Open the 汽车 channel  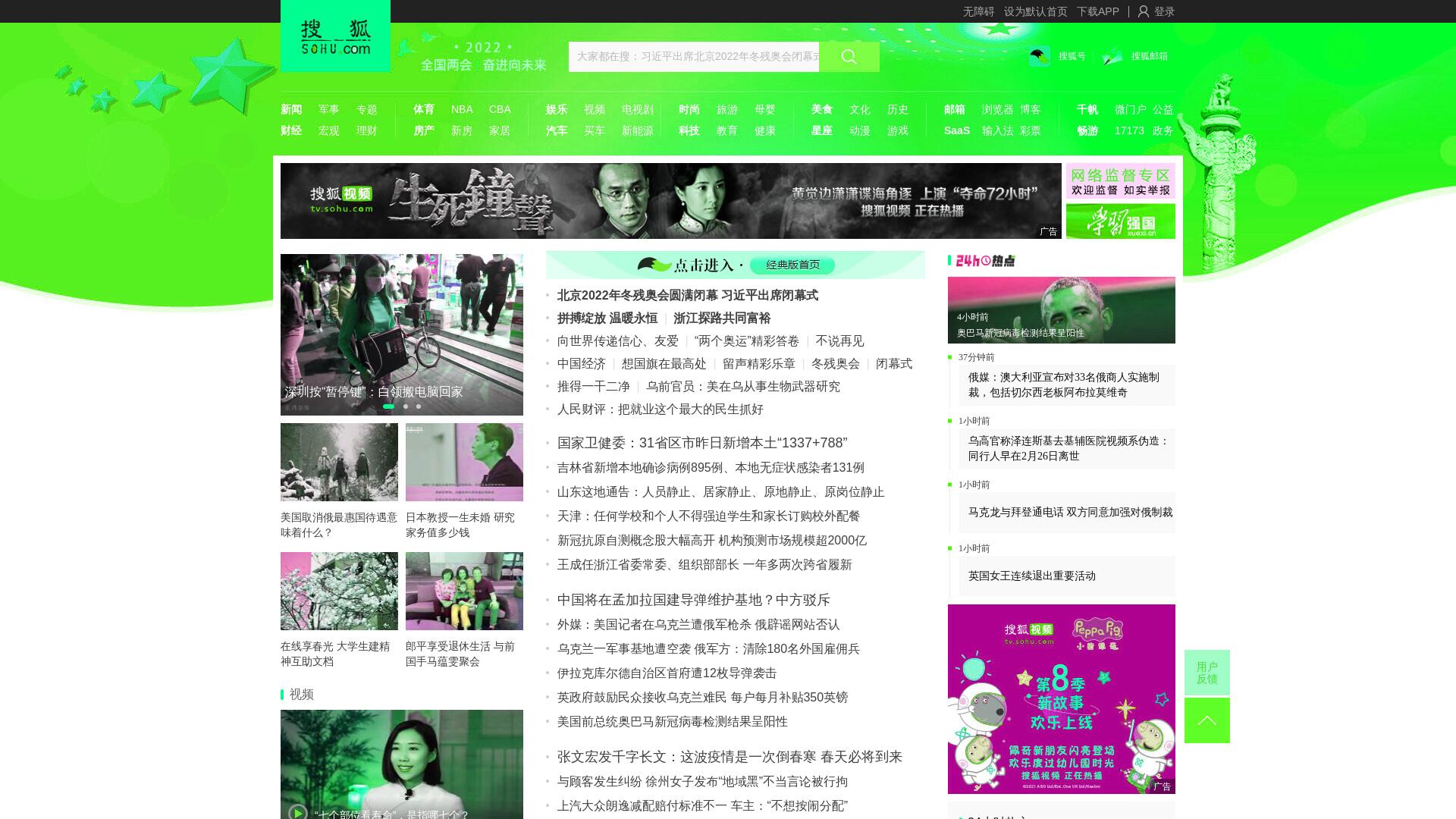[557, 130]
